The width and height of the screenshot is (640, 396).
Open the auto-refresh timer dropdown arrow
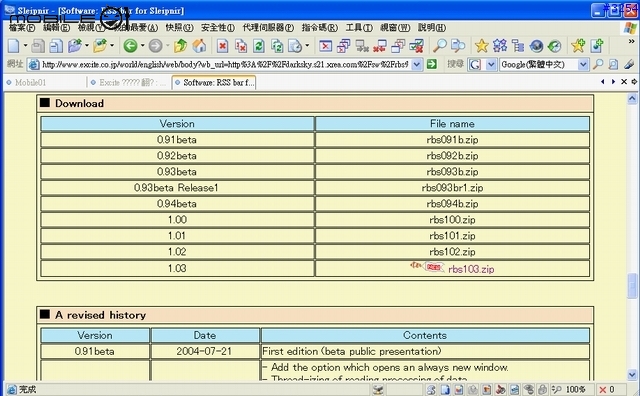(x=307, y=45)
